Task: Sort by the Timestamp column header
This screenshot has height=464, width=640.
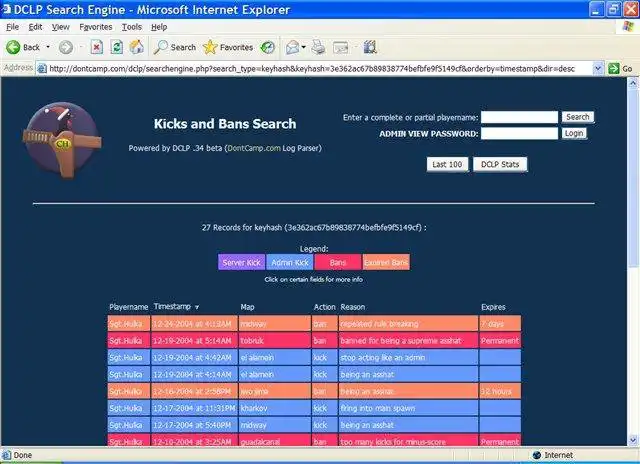Action: (172, 306)
